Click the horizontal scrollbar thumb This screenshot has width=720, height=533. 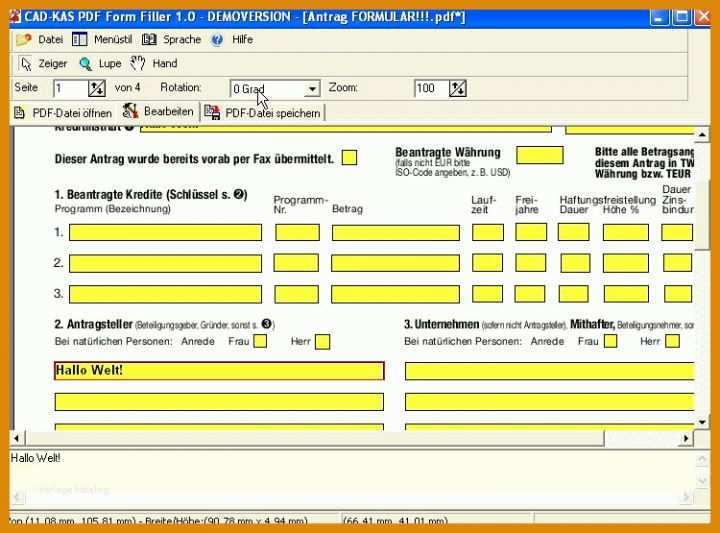[315, 438]
